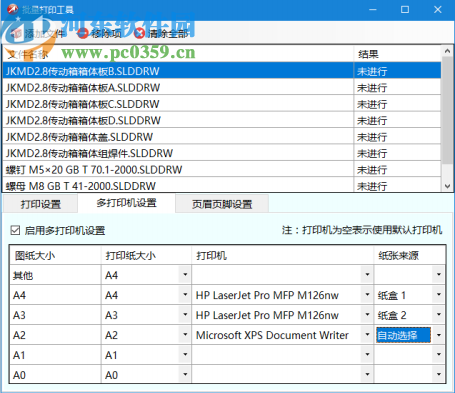455x393 pixels.
Task: Click the 图纸大小 column header
Action: [x=55, y=255]
